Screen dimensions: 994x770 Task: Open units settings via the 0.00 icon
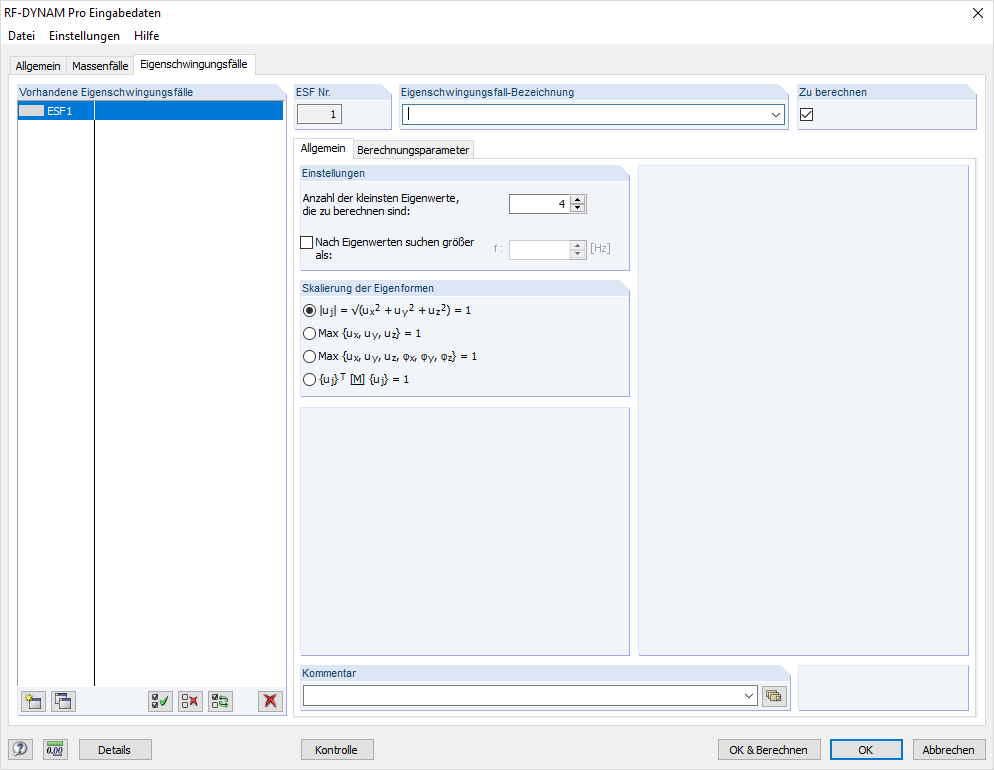[x=55, y=749]
